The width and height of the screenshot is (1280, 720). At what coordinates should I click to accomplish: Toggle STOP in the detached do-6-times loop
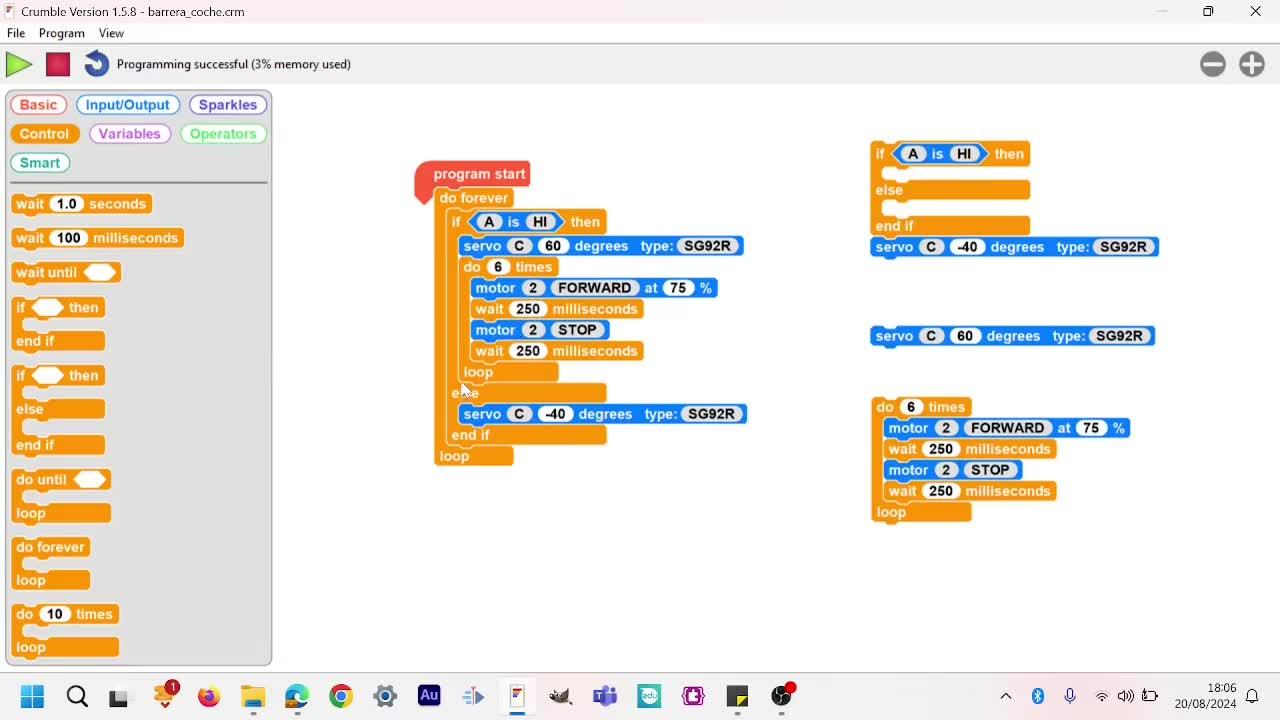click(990, 470)
